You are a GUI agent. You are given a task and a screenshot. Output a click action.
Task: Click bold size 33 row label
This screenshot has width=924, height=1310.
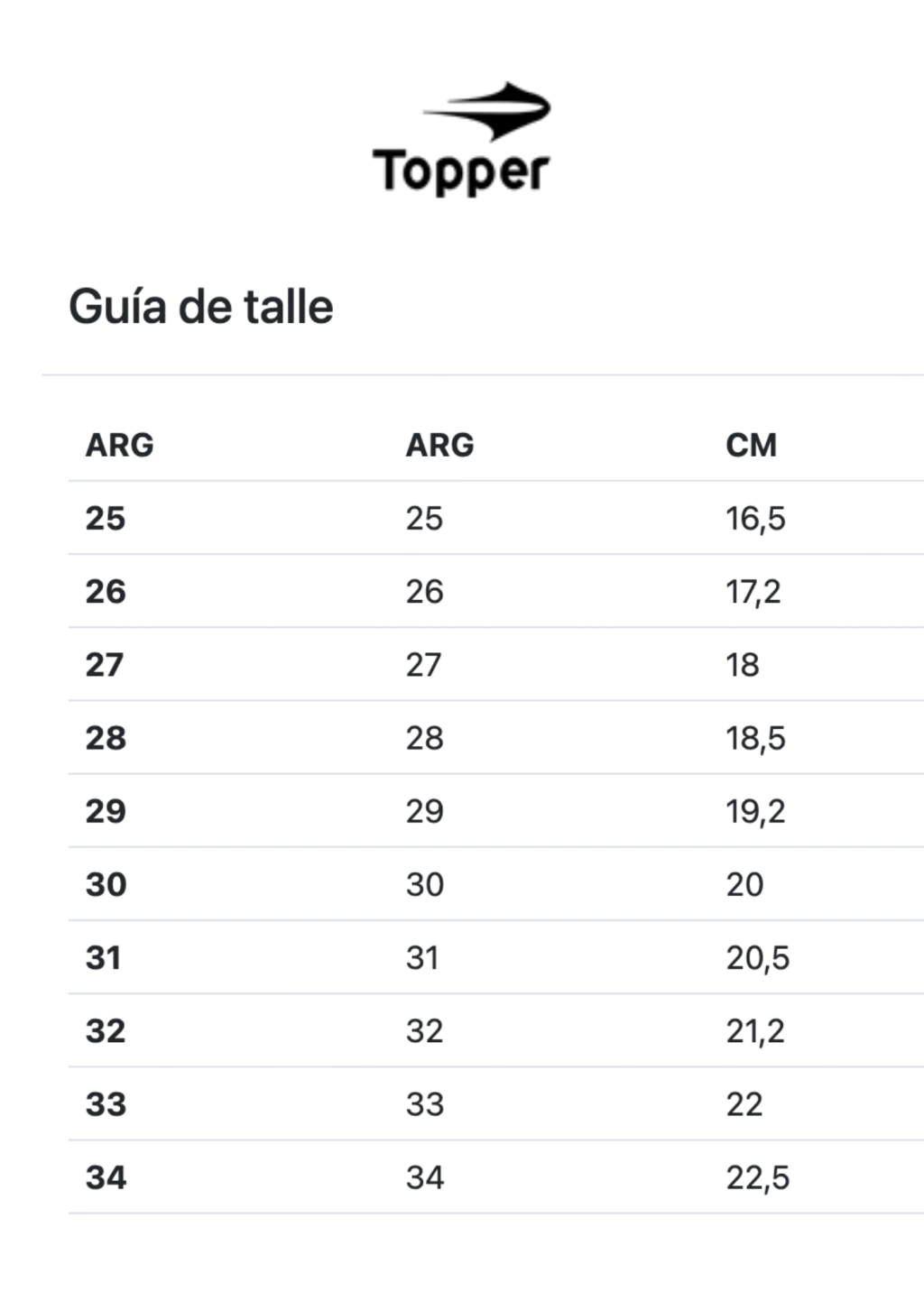(106, 1104)
